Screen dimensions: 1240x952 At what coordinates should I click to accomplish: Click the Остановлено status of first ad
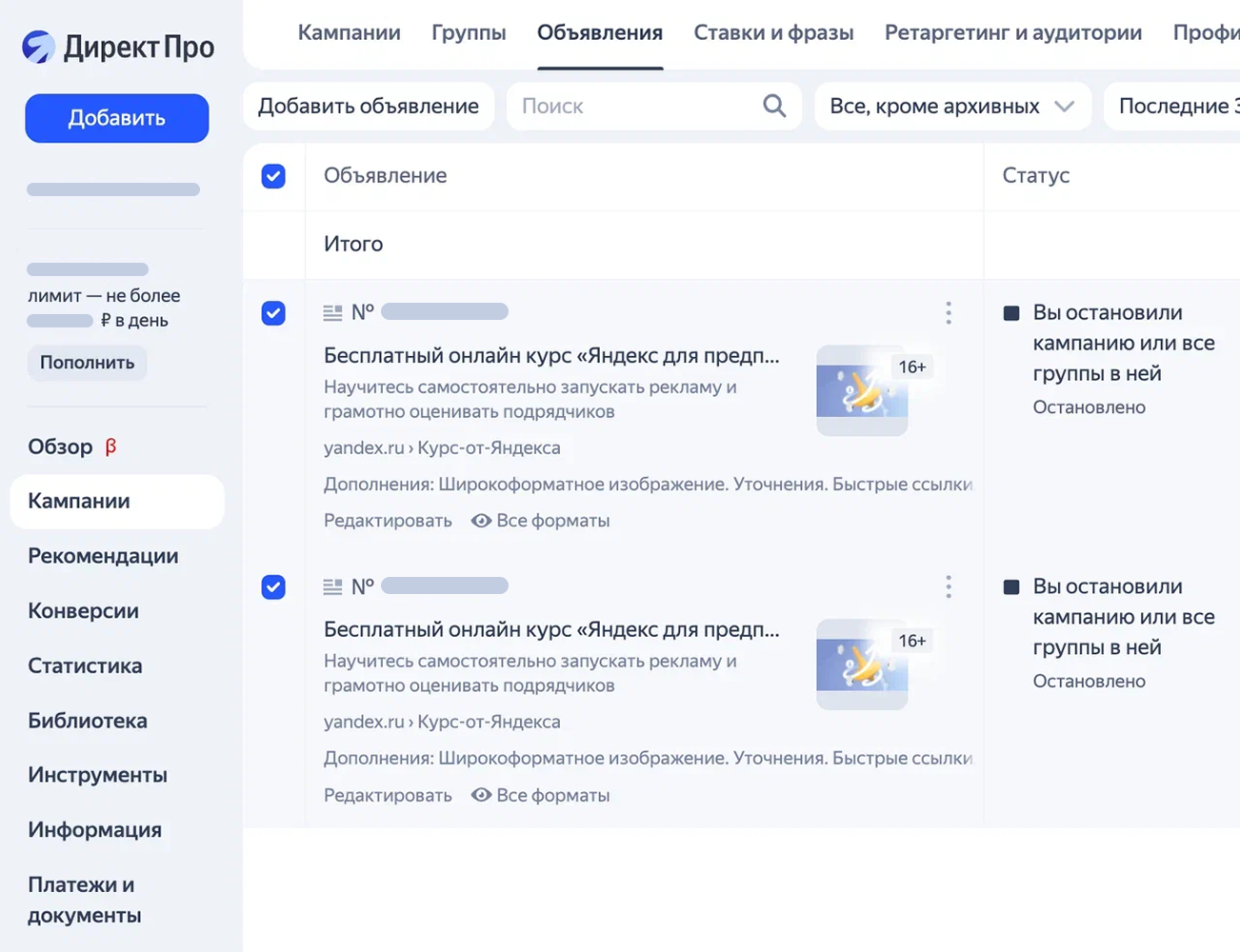[1090, 407]
